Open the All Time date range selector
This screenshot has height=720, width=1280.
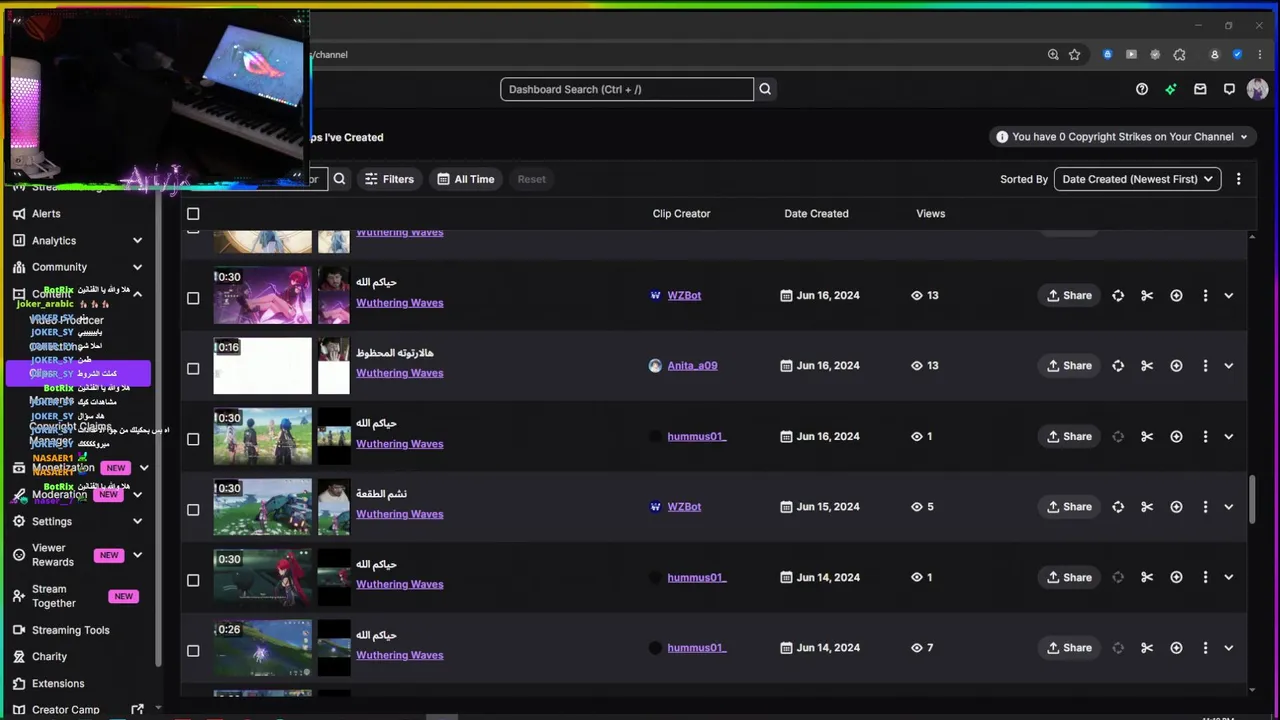click(x=466, y=179)
